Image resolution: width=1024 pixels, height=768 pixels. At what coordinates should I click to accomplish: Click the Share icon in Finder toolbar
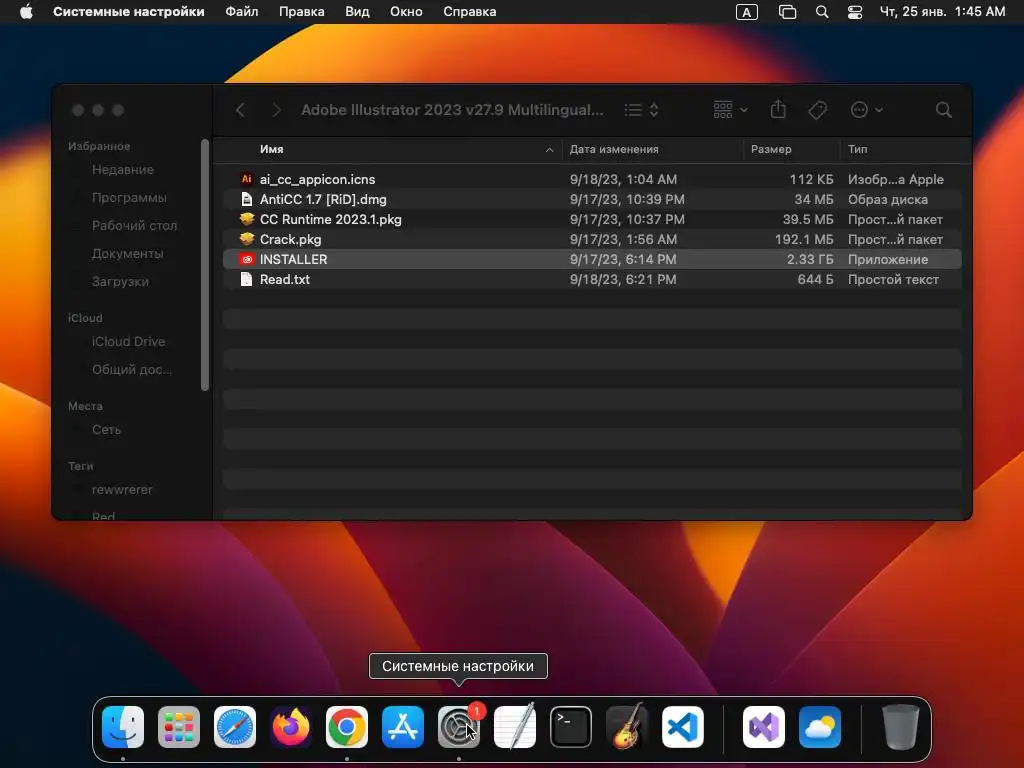[778, 109]
